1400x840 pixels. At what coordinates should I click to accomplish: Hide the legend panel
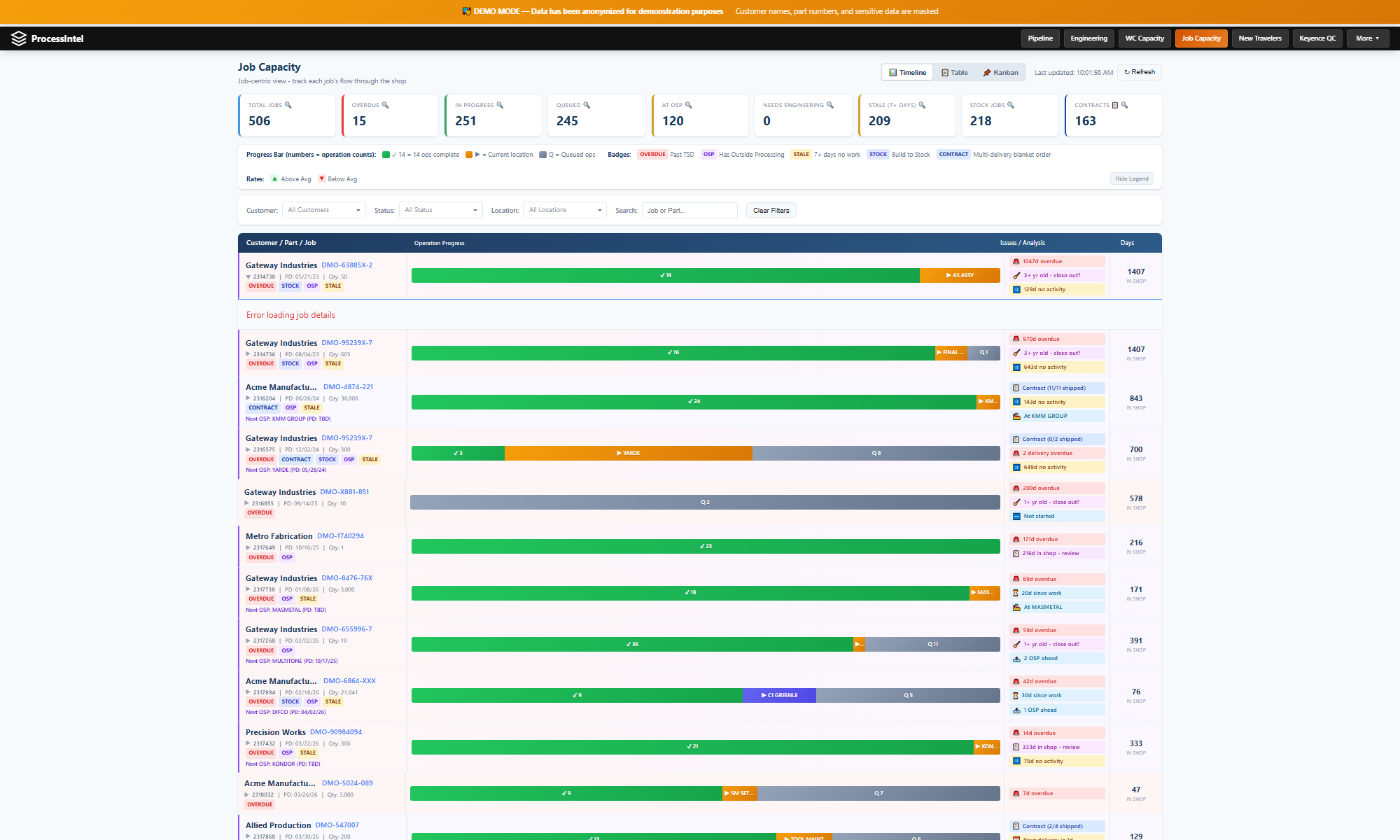coord(1131,178)
